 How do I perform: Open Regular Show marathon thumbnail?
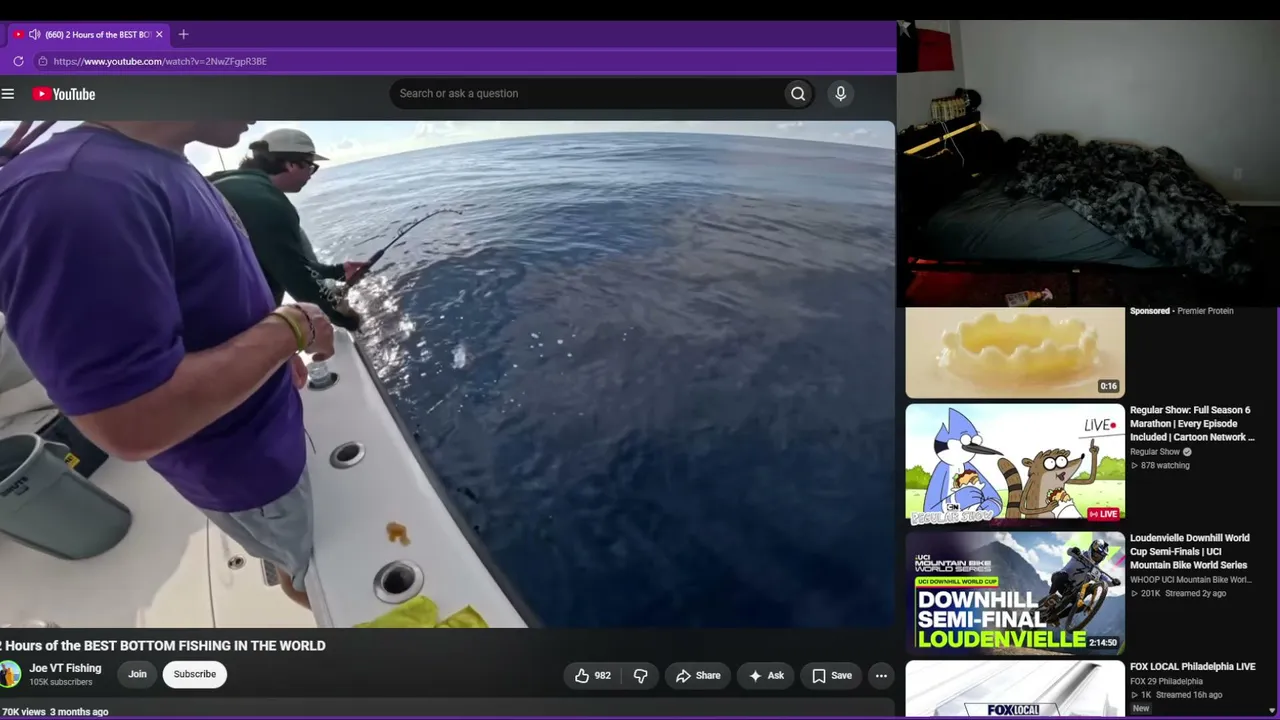coord(1015,464)
